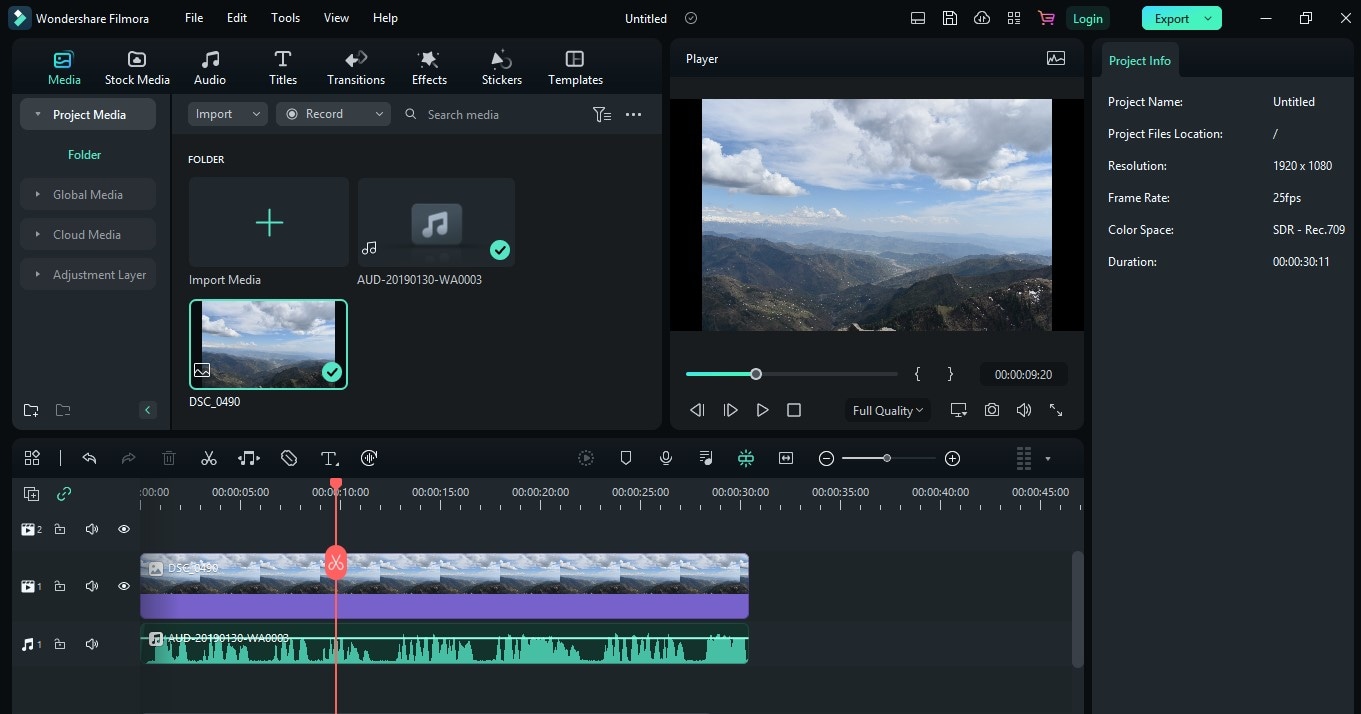The image size is (1361, 714).
Task: Open the audio mixer icon
Action: tap(706, 458)
